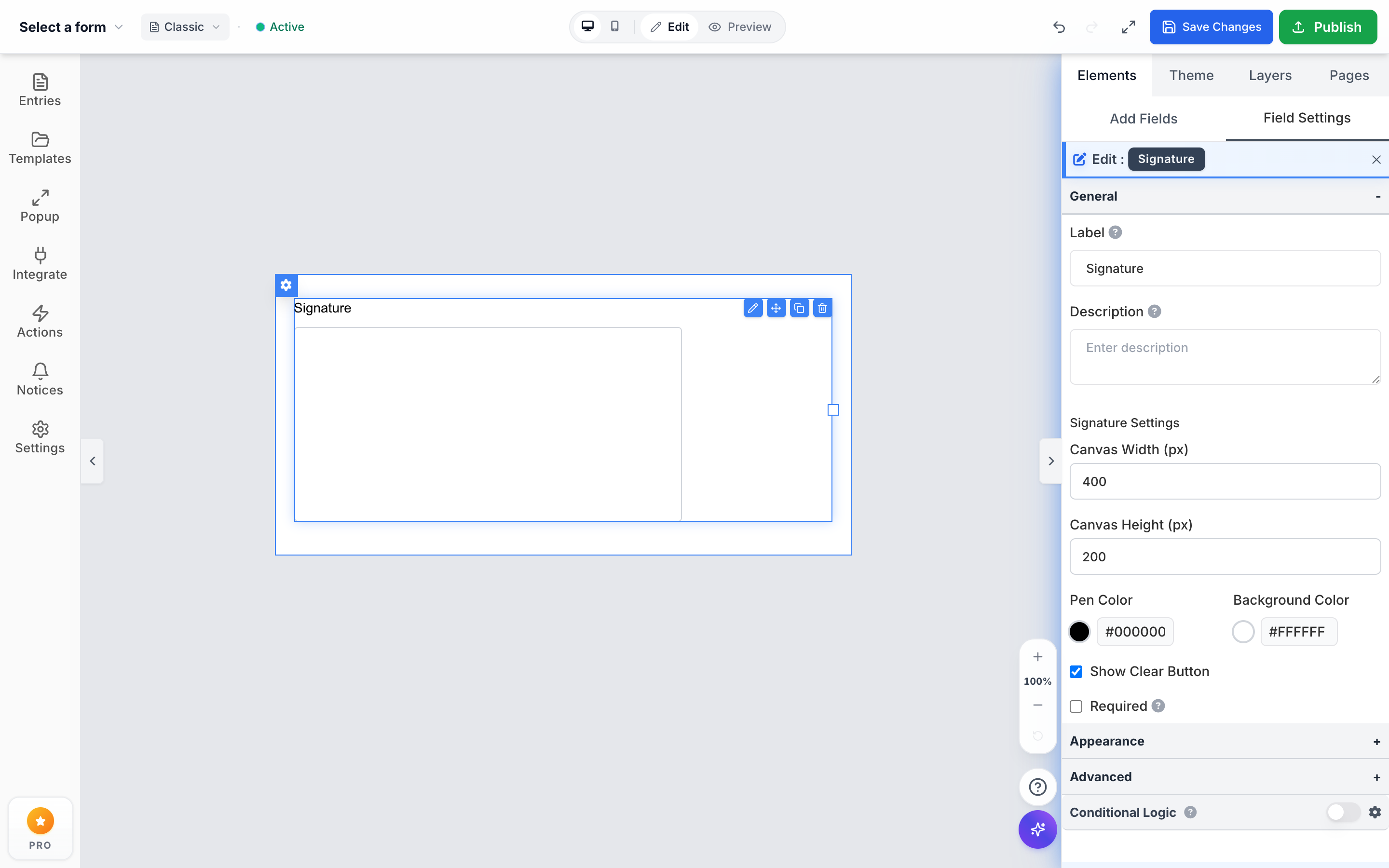This screenshot has height=868, width=1389.
Task: Switch to the Theme tab
Action: pos(1192,75)
